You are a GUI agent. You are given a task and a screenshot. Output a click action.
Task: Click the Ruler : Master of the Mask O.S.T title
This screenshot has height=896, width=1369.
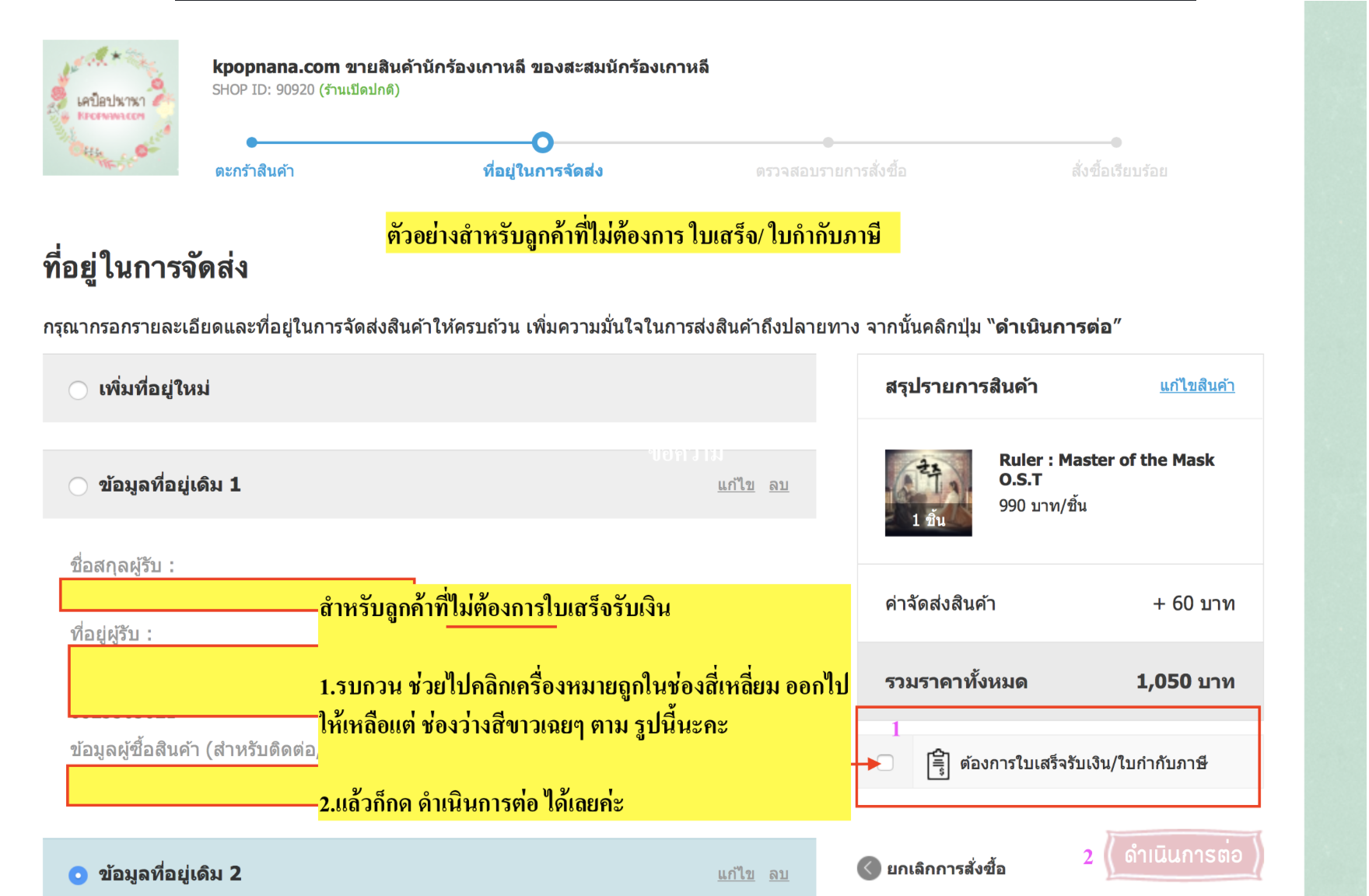click(x=1105, y=470)
